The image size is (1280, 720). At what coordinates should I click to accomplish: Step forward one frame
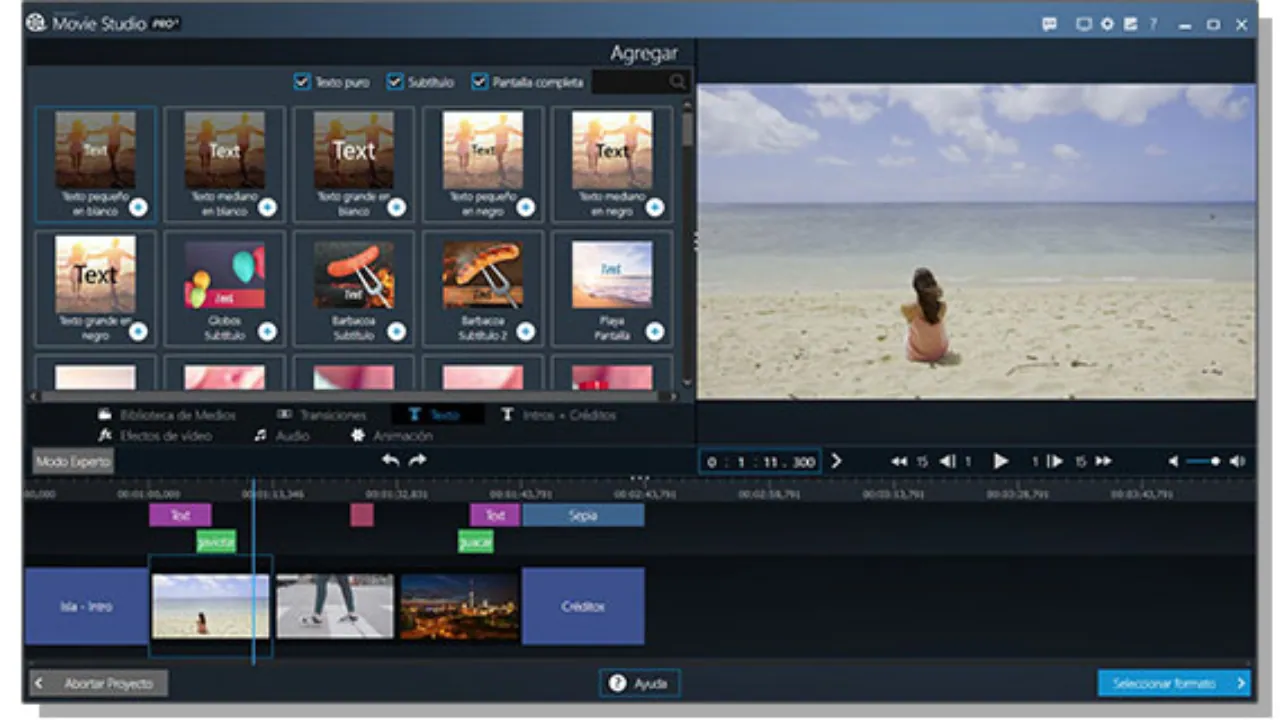click(x=1054, y=461)
